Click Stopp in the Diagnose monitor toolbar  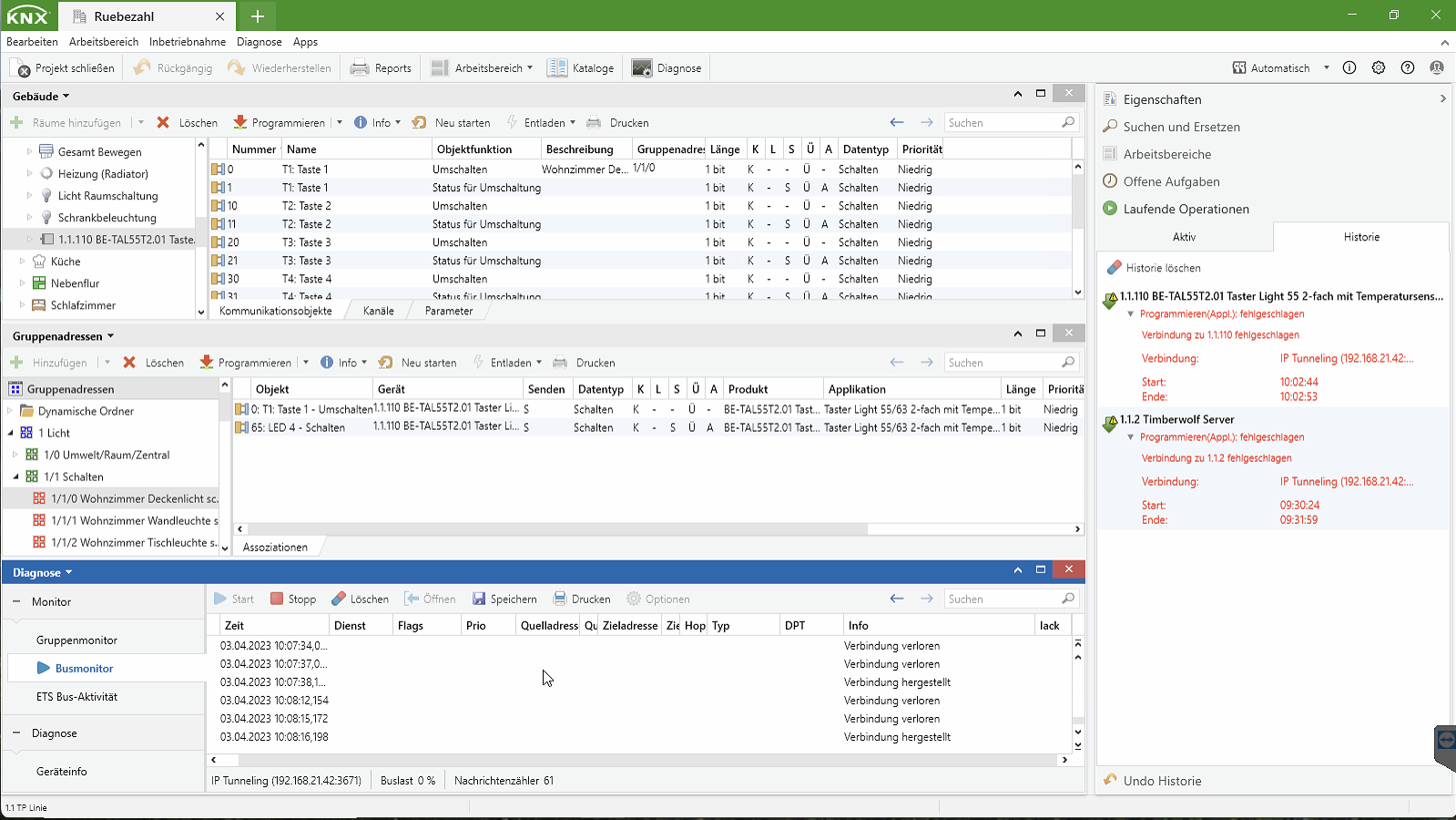point(293,600)
